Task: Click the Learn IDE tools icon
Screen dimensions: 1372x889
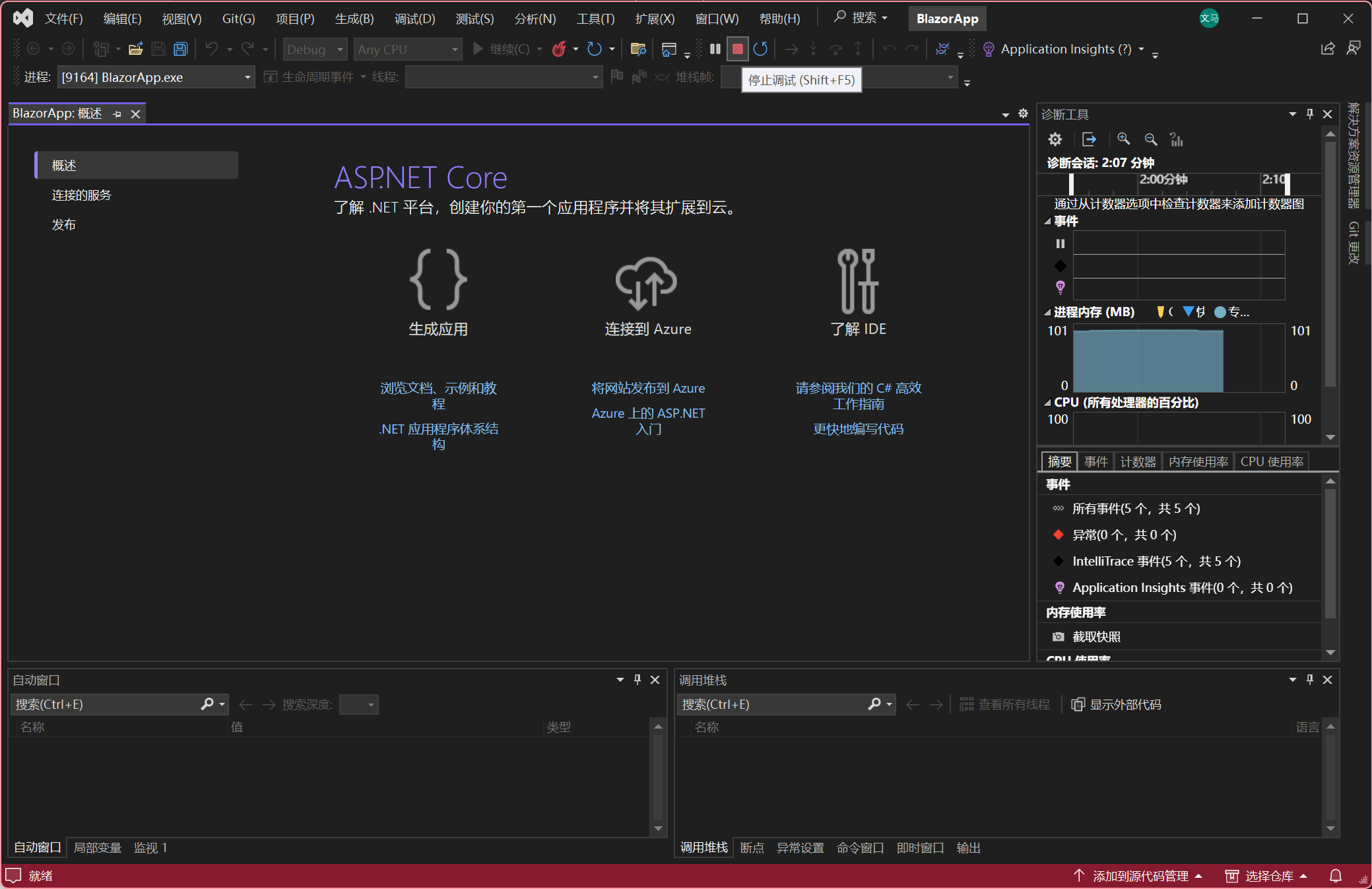Action: pyautogui.click(x=858, y=281)
